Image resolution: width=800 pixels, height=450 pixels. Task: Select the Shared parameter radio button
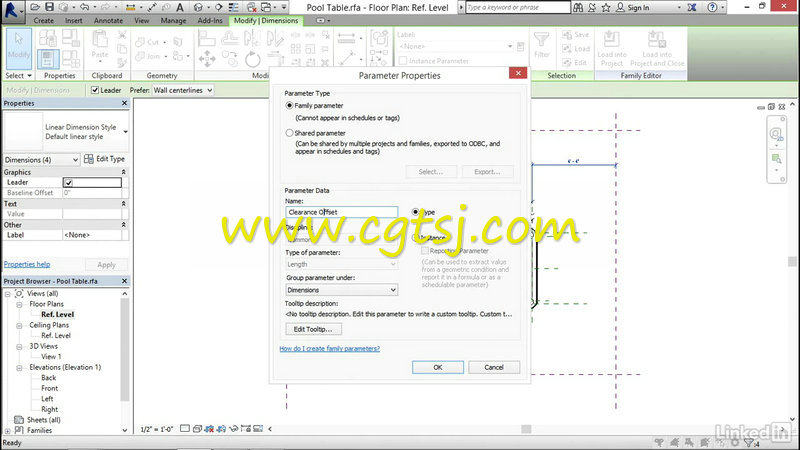point(289,133)
